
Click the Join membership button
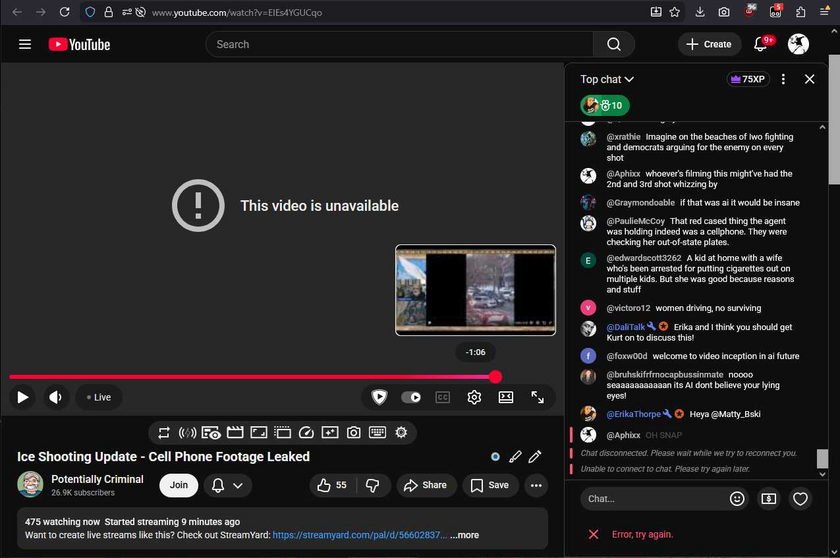pyautogui.click(x=178, y=485)
